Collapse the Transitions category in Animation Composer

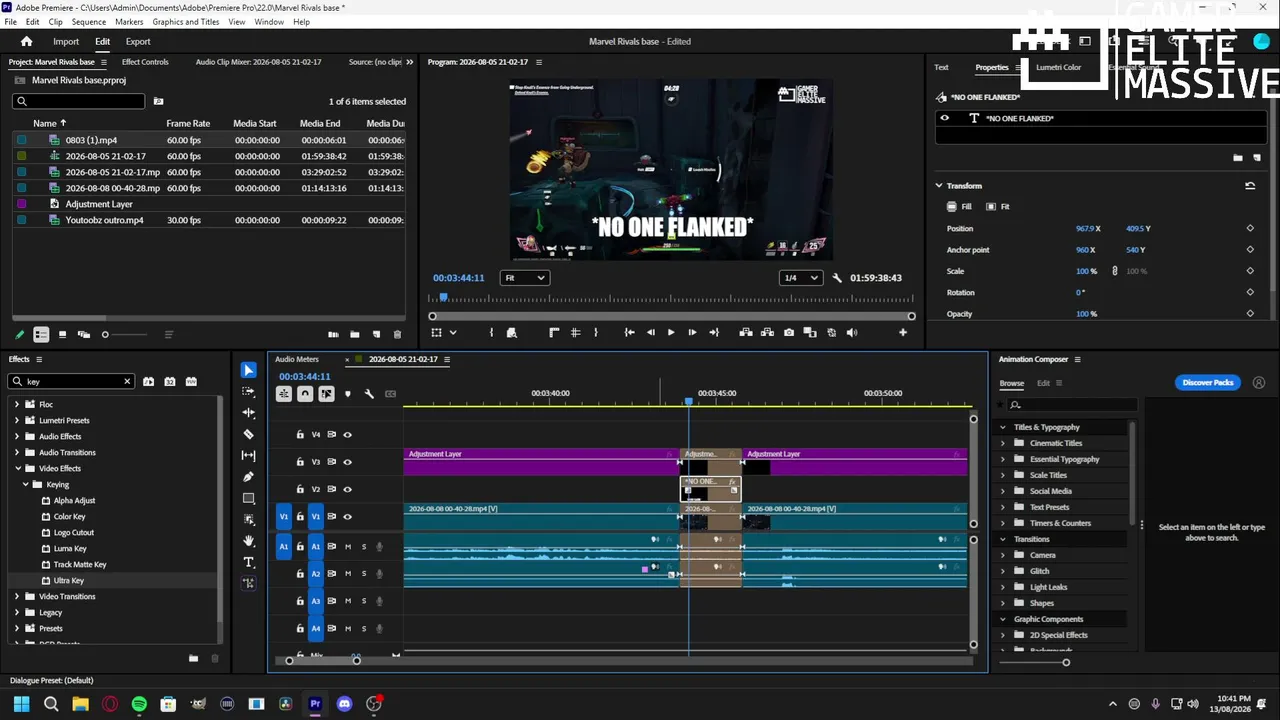[1003, 539]
